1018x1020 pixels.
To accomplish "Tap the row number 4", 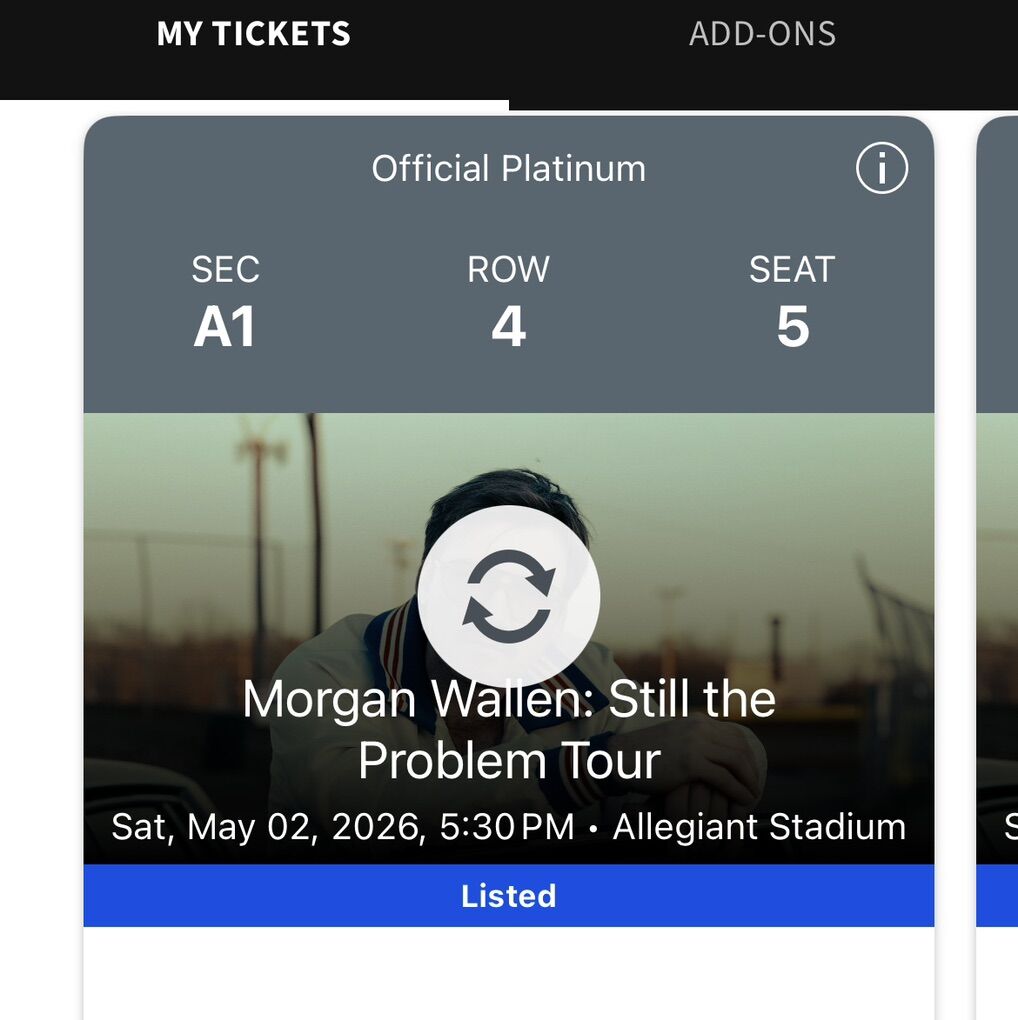I will pyautogui.click(x=508, y=328).
